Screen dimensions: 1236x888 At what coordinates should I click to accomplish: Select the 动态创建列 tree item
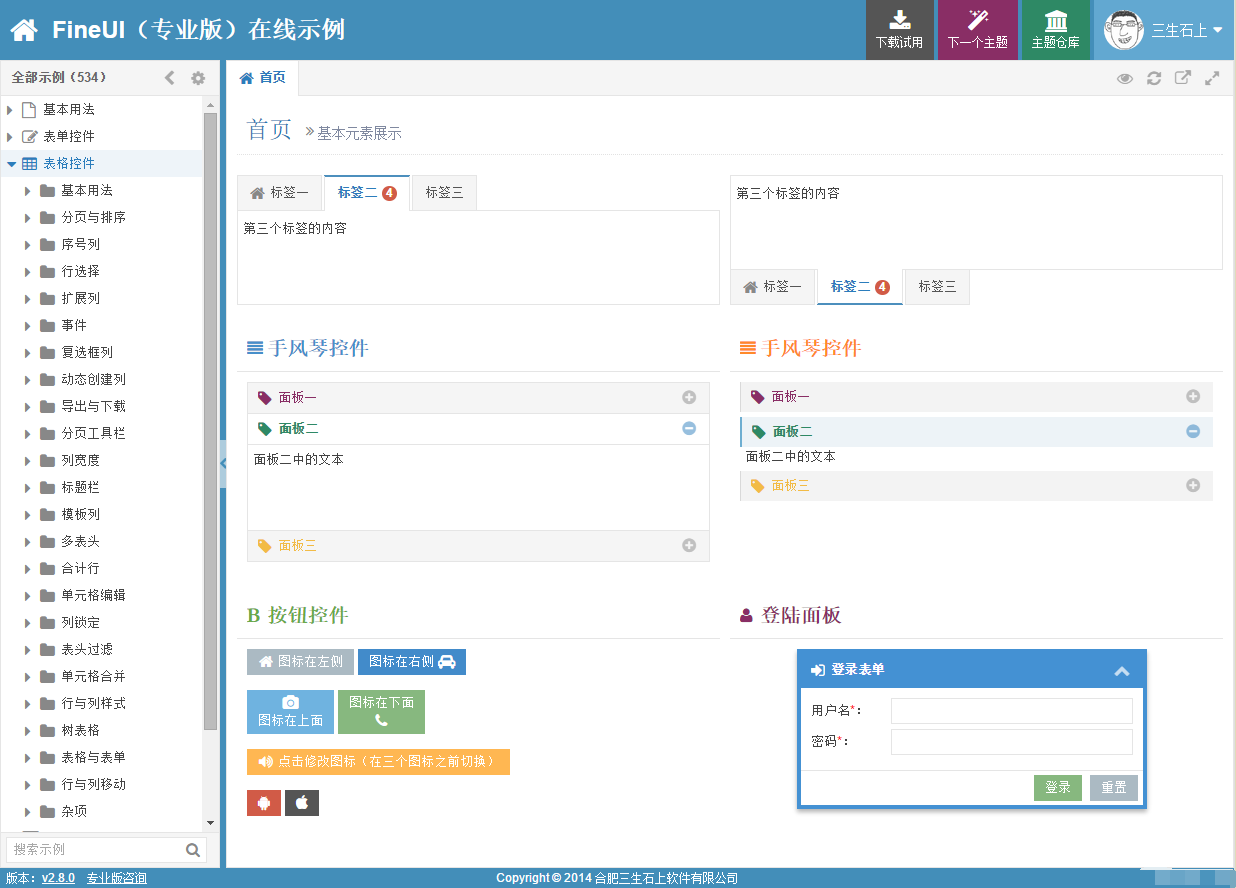point(101,379)
